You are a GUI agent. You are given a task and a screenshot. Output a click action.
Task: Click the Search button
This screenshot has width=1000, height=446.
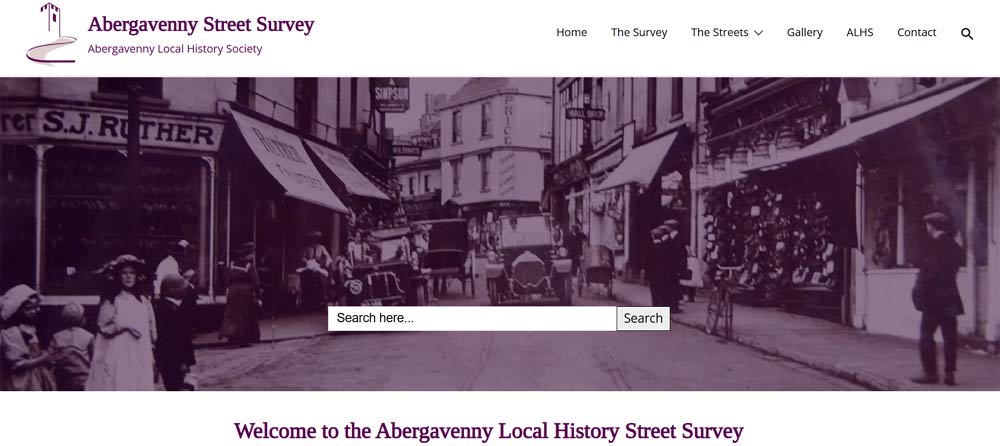643,318
